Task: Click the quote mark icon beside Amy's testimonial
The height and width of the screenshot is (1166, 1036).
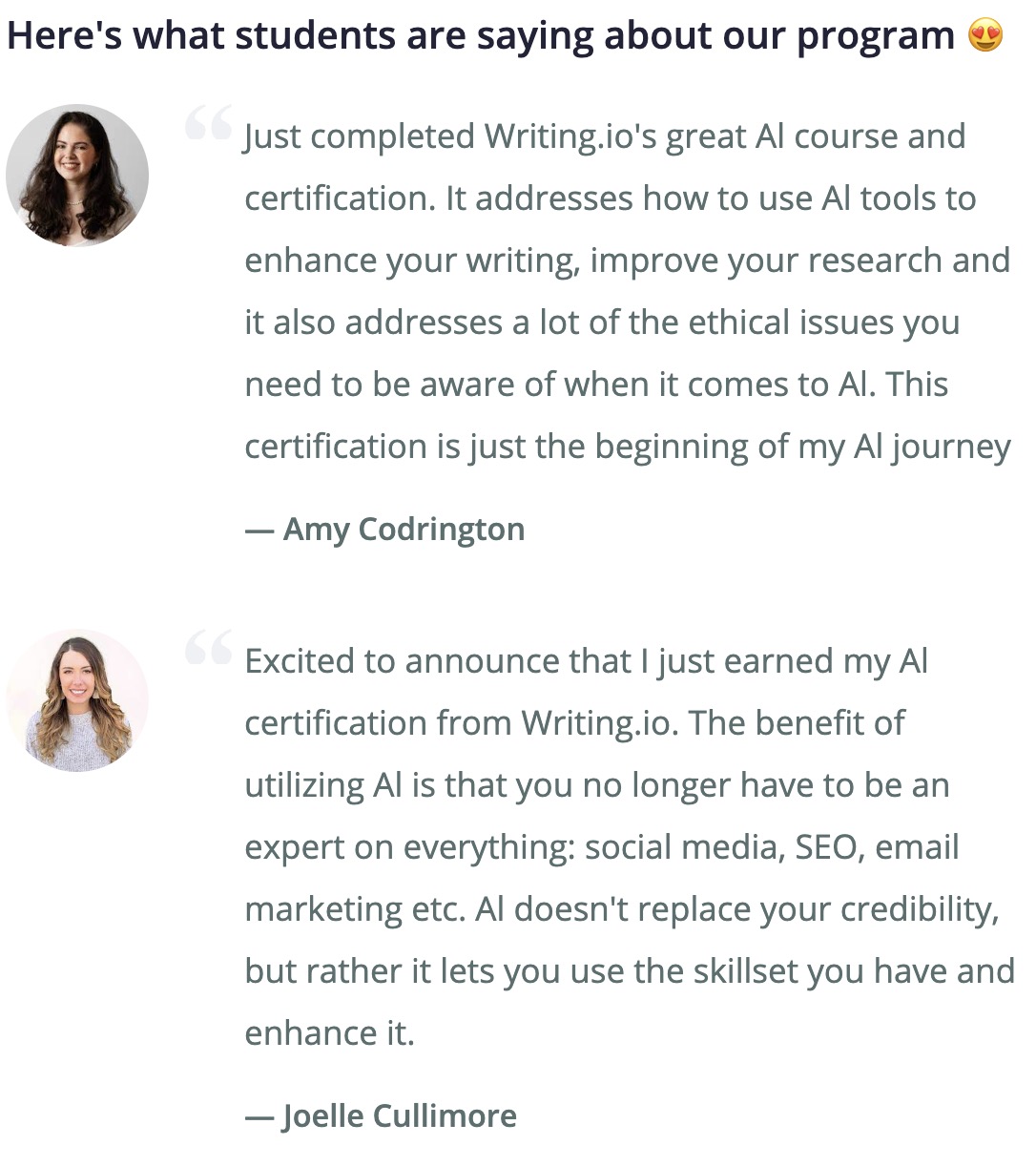Action: click(209, 123)
